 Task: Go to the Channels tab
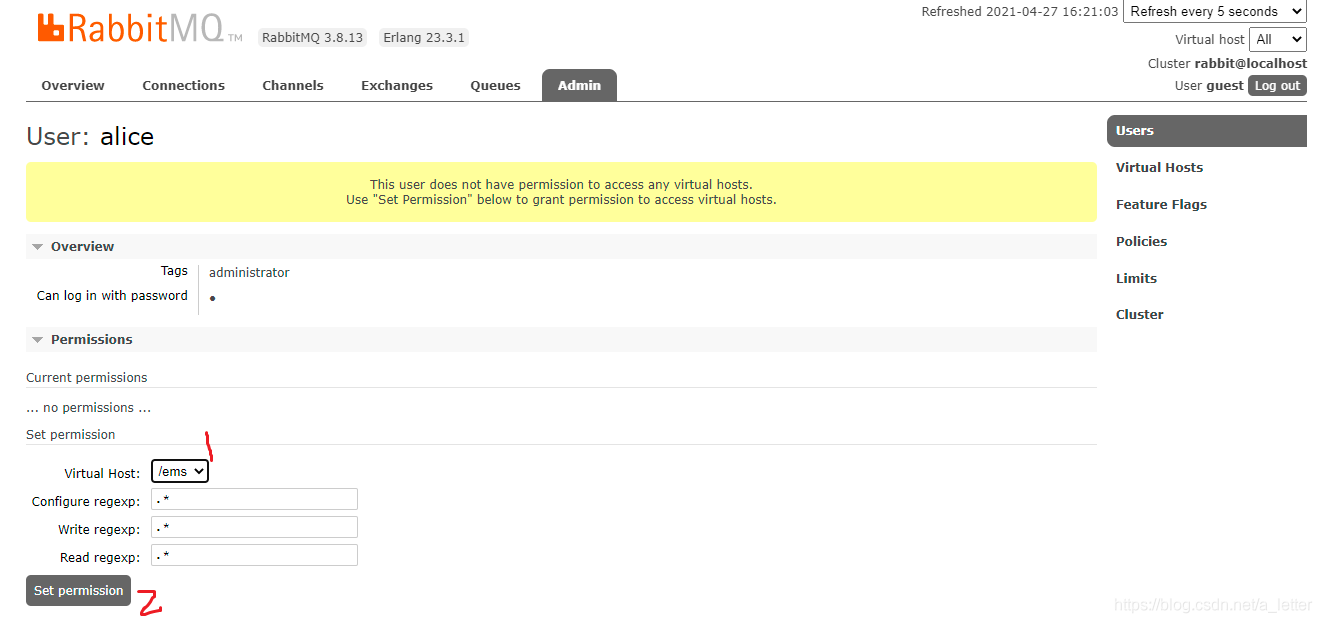[x=292, y=86]
